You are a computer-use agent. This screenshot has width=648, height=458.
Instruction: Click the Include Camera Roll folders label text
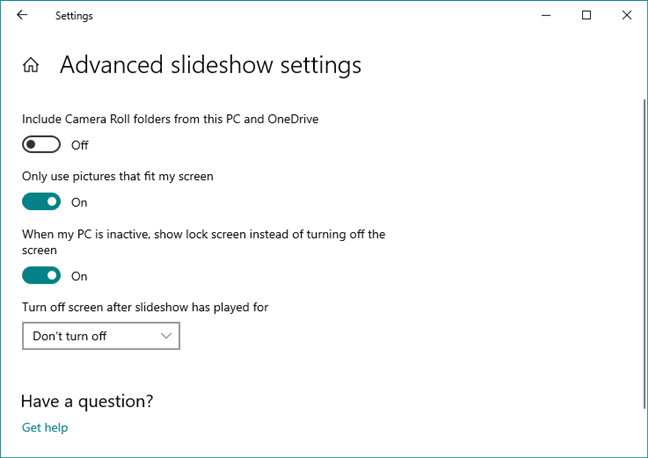(170, 119)
